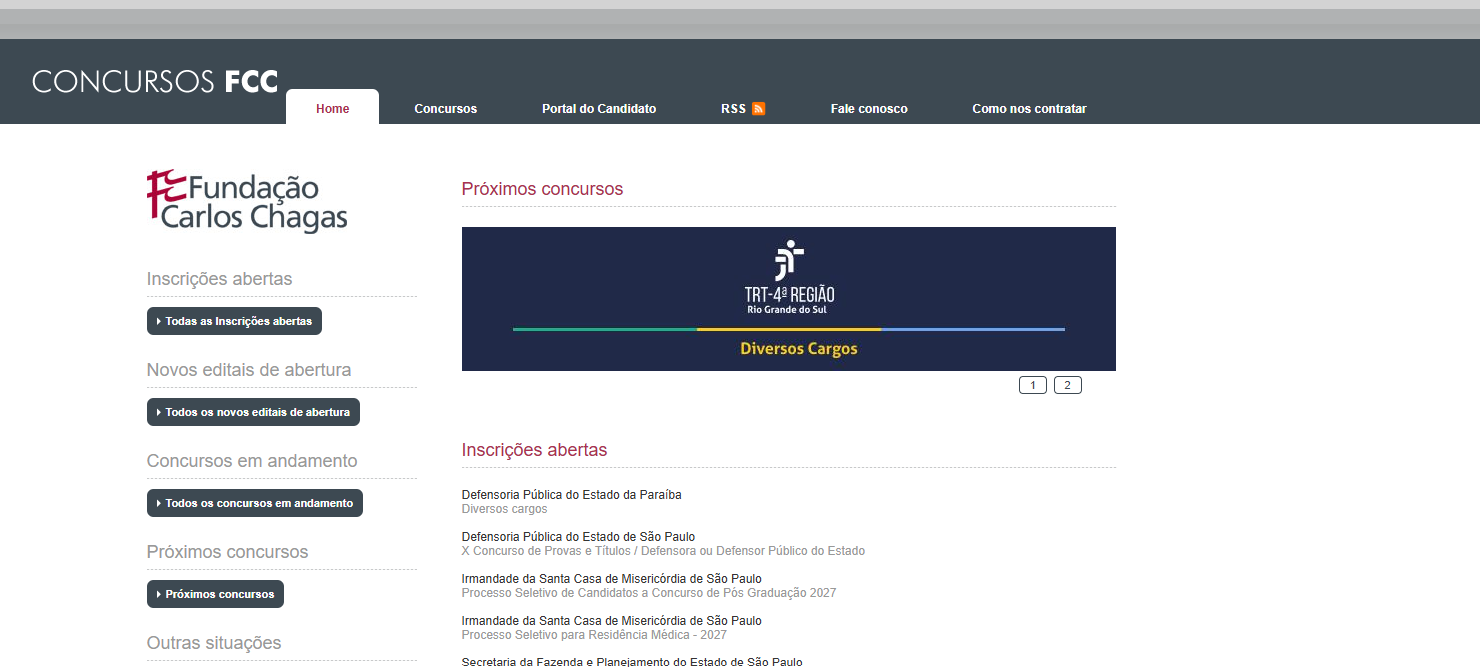1480x667 pixels.
Task: Open Portal do Candidato
Action: pos(599,109)
